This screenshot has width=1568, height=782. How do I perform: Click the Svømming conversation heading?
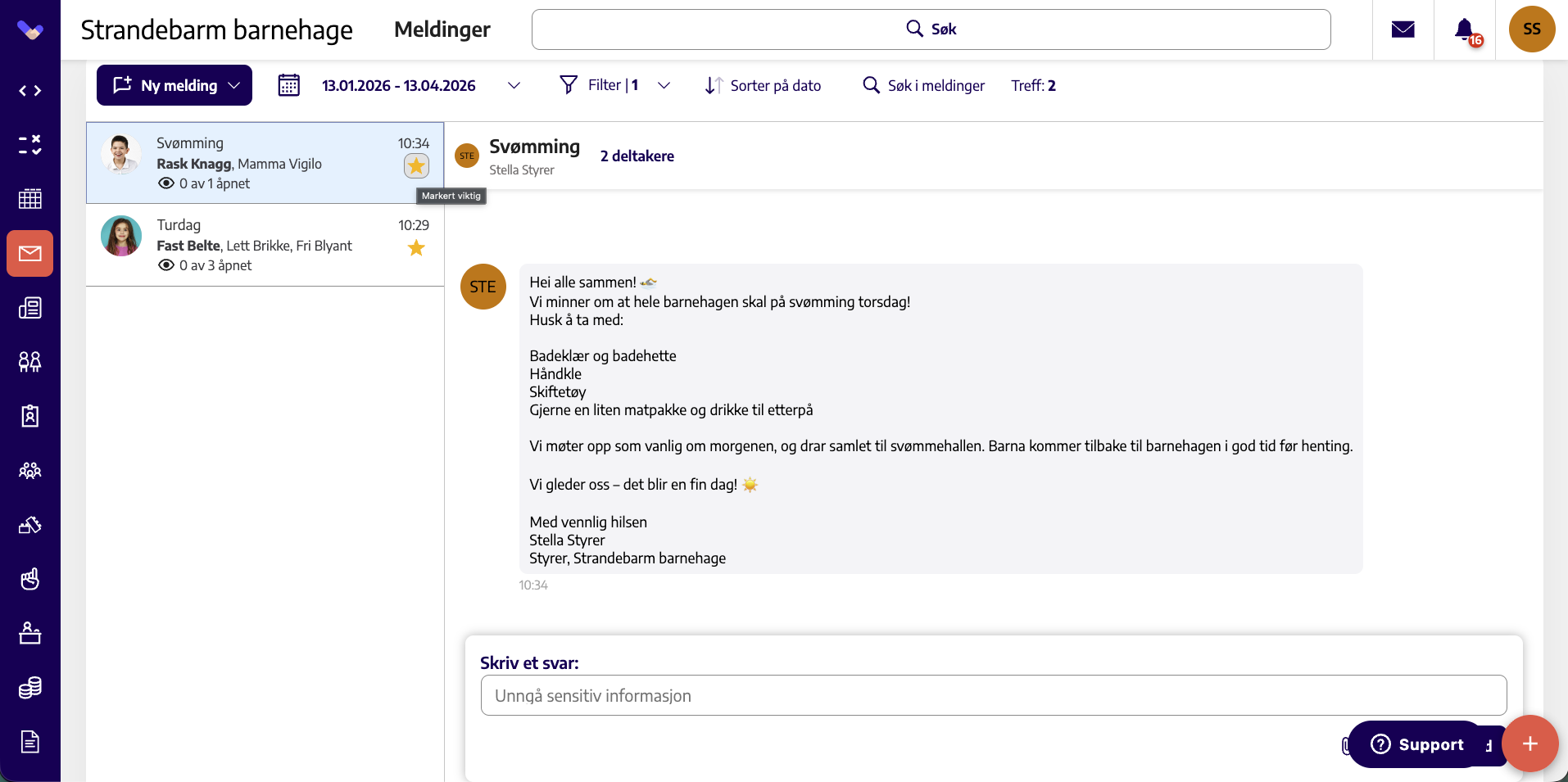coord(535,147)
